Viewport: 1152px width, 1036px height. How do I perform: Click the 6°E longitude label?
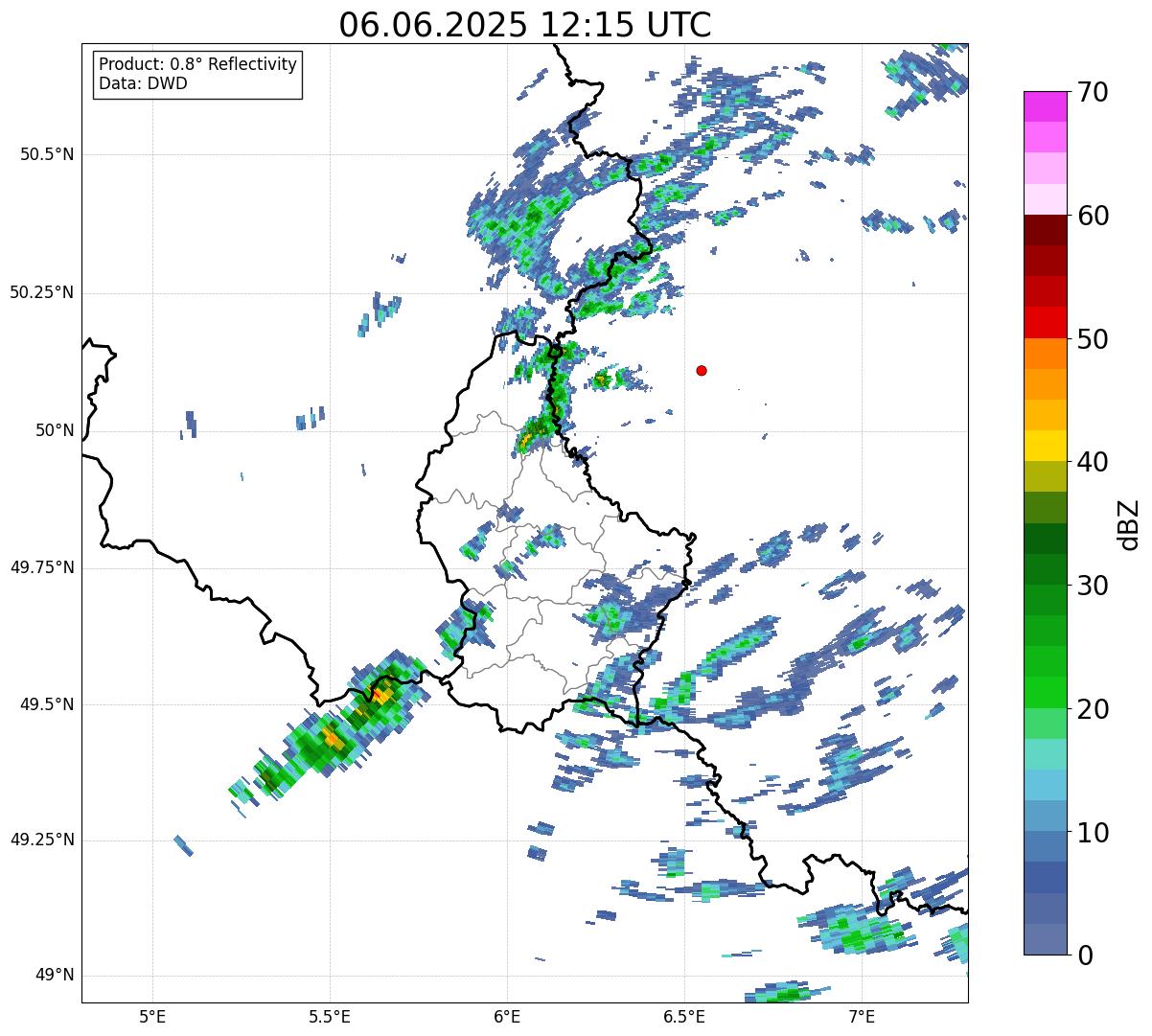(x=507, y=1016)
